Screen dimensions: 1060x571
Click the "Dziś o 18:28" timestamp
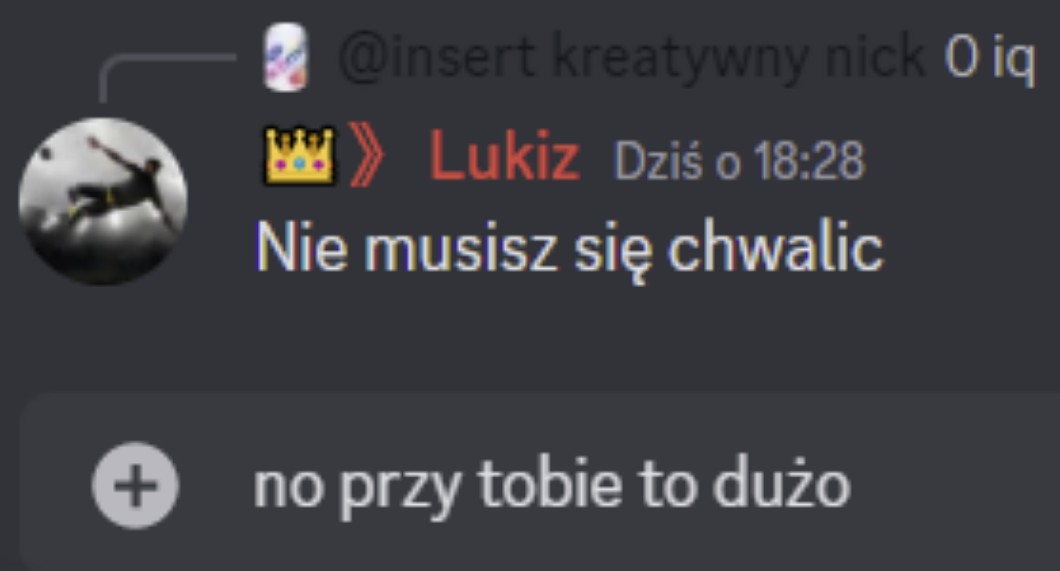(x=738, y=160)
